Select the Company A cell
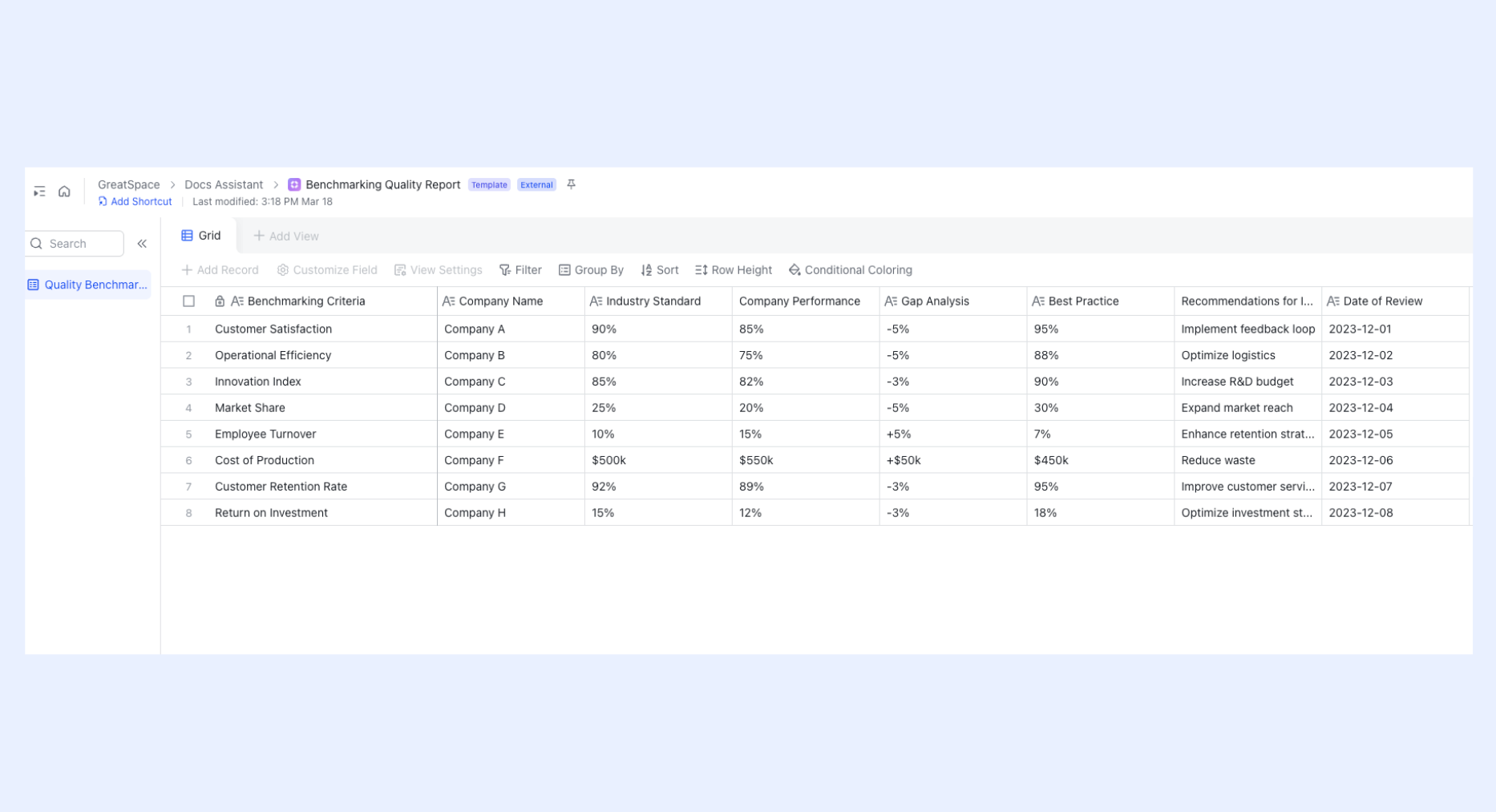1496x812 pixels. (511, 329)
